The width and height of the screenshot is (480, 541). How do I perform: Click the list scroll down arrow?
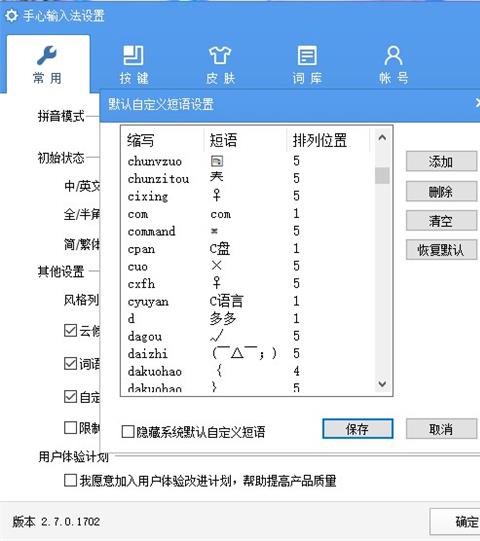coord(382,384)
